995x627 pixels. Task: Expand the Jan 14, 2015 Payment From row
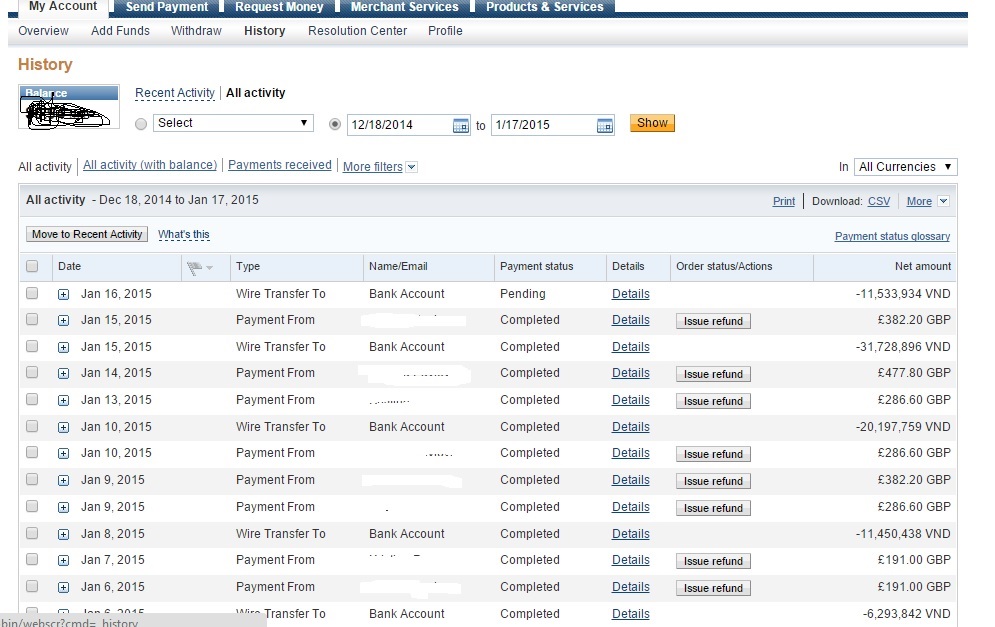click(x=63, y=374)
